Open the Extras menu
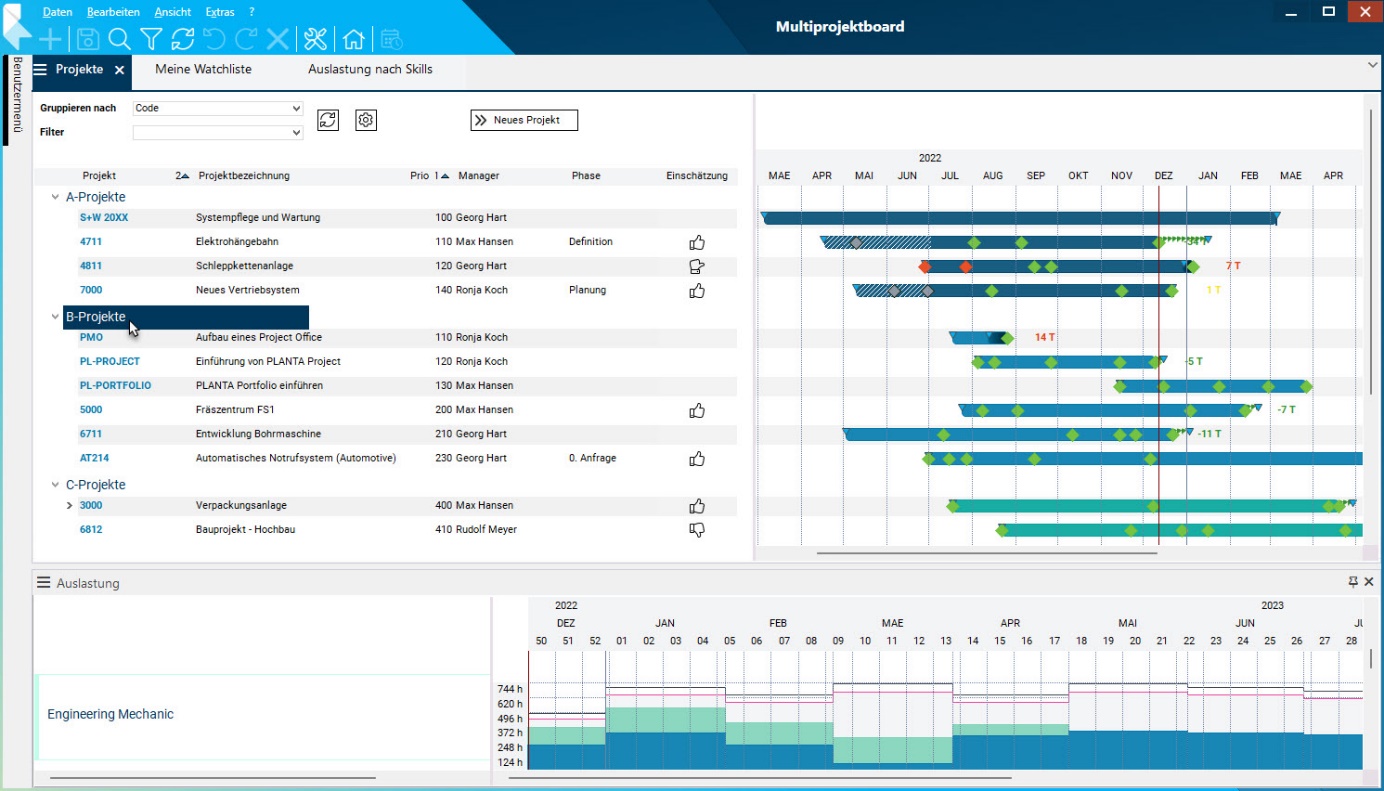 click(x=218, y=12)
